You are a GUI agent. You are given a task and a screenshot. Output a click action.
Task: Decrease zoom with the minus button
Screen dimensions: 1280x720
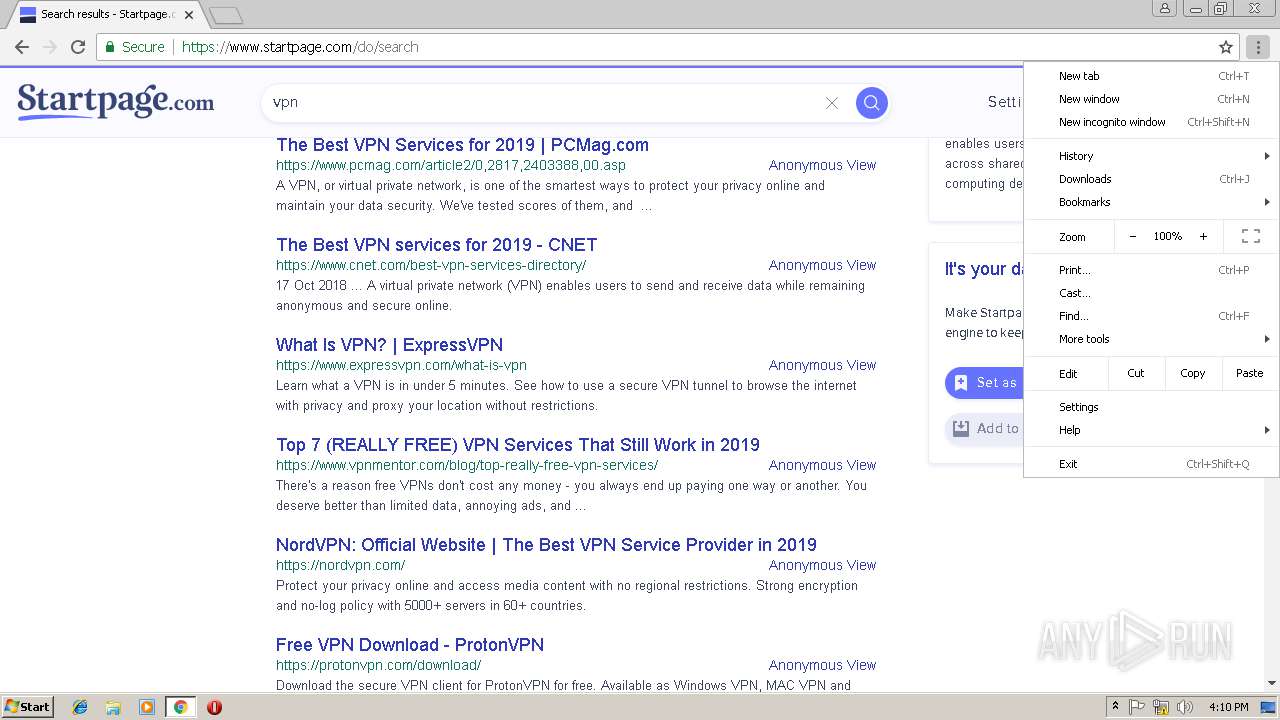tap(1133, 236)
